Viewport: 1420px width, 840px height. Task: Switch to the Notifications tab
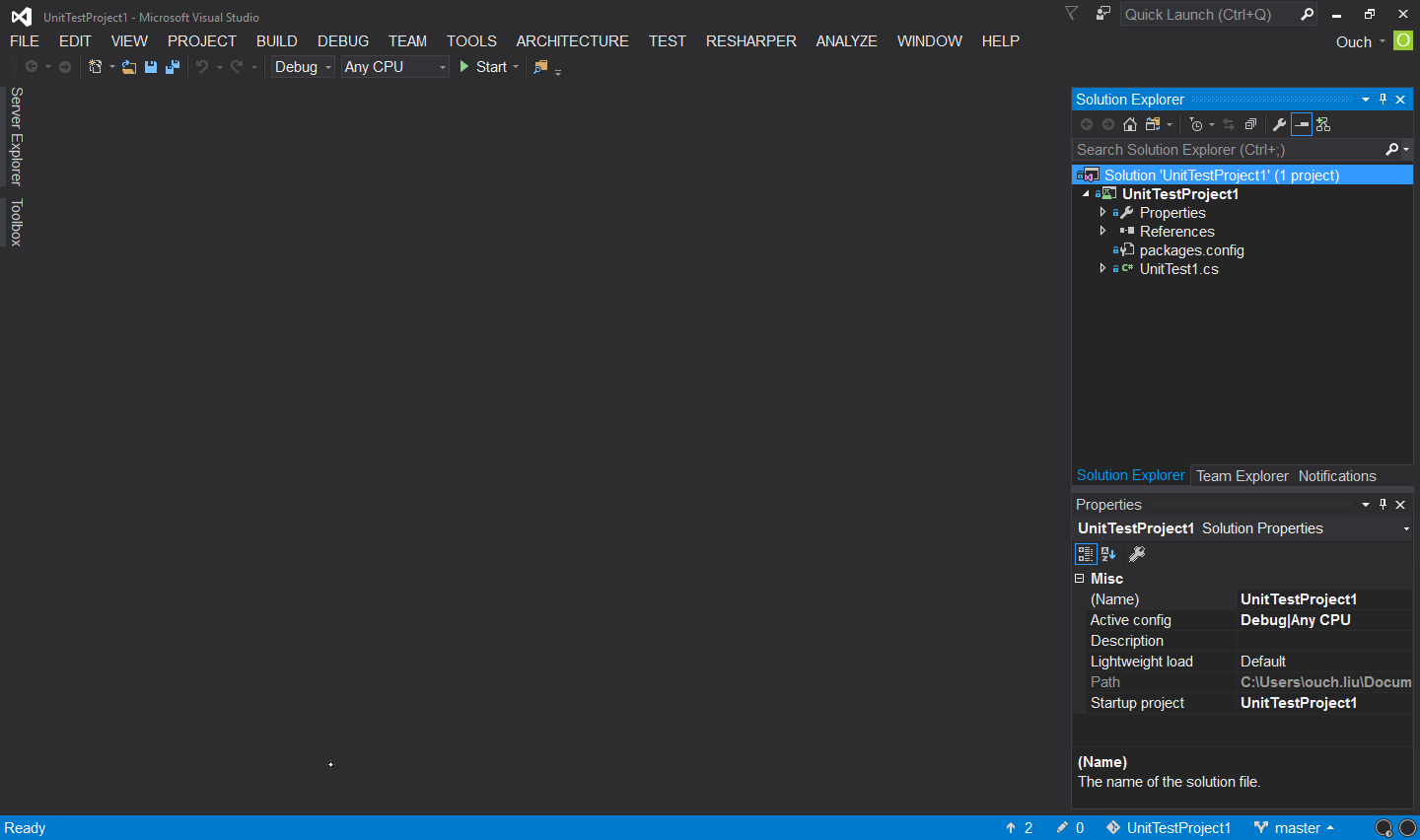pos(1337,476)
